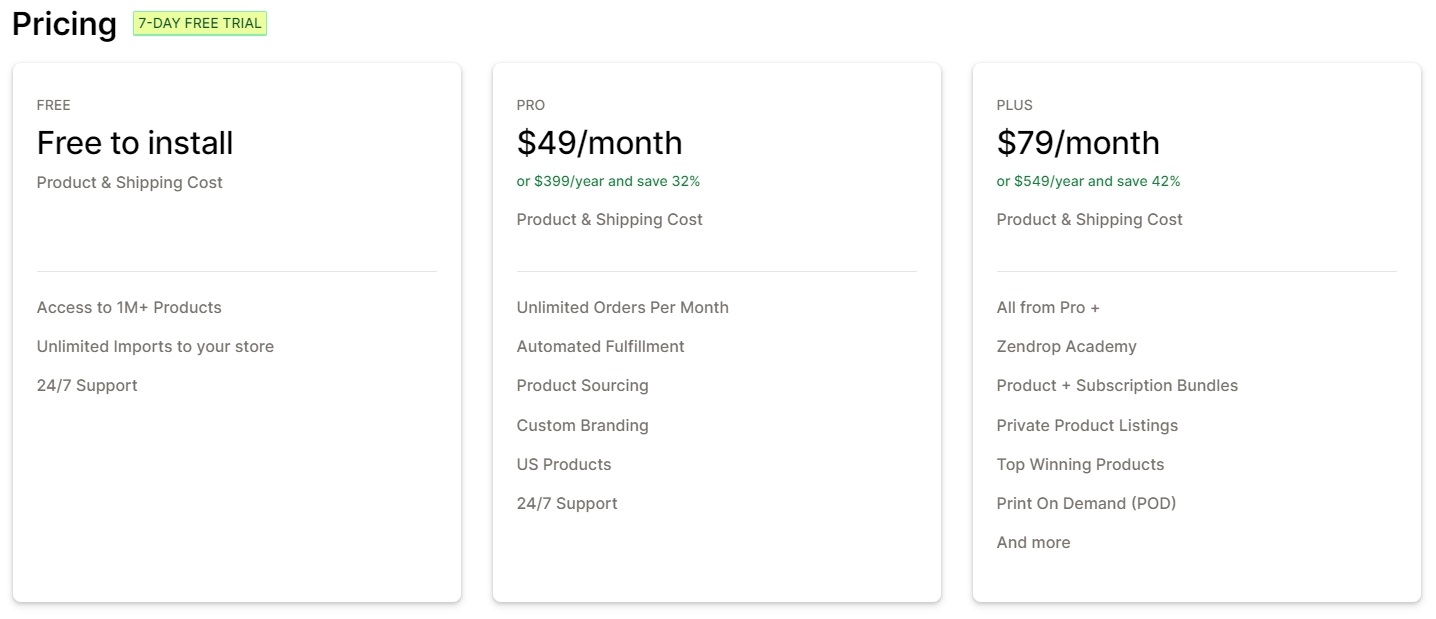
Task: Open Zendrop Academy in Plus plan
Action: tap(1066, 346)
